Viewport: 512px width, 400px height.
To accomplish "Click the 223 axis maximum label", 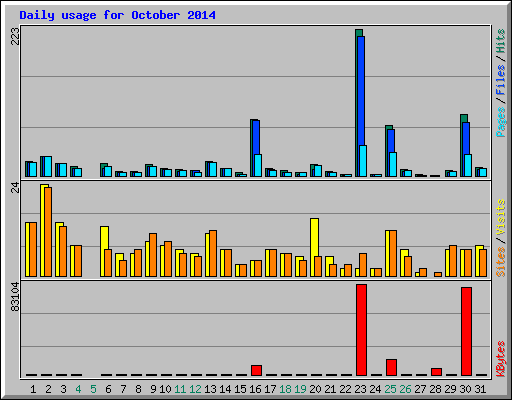I will click(x=15, y=36).
